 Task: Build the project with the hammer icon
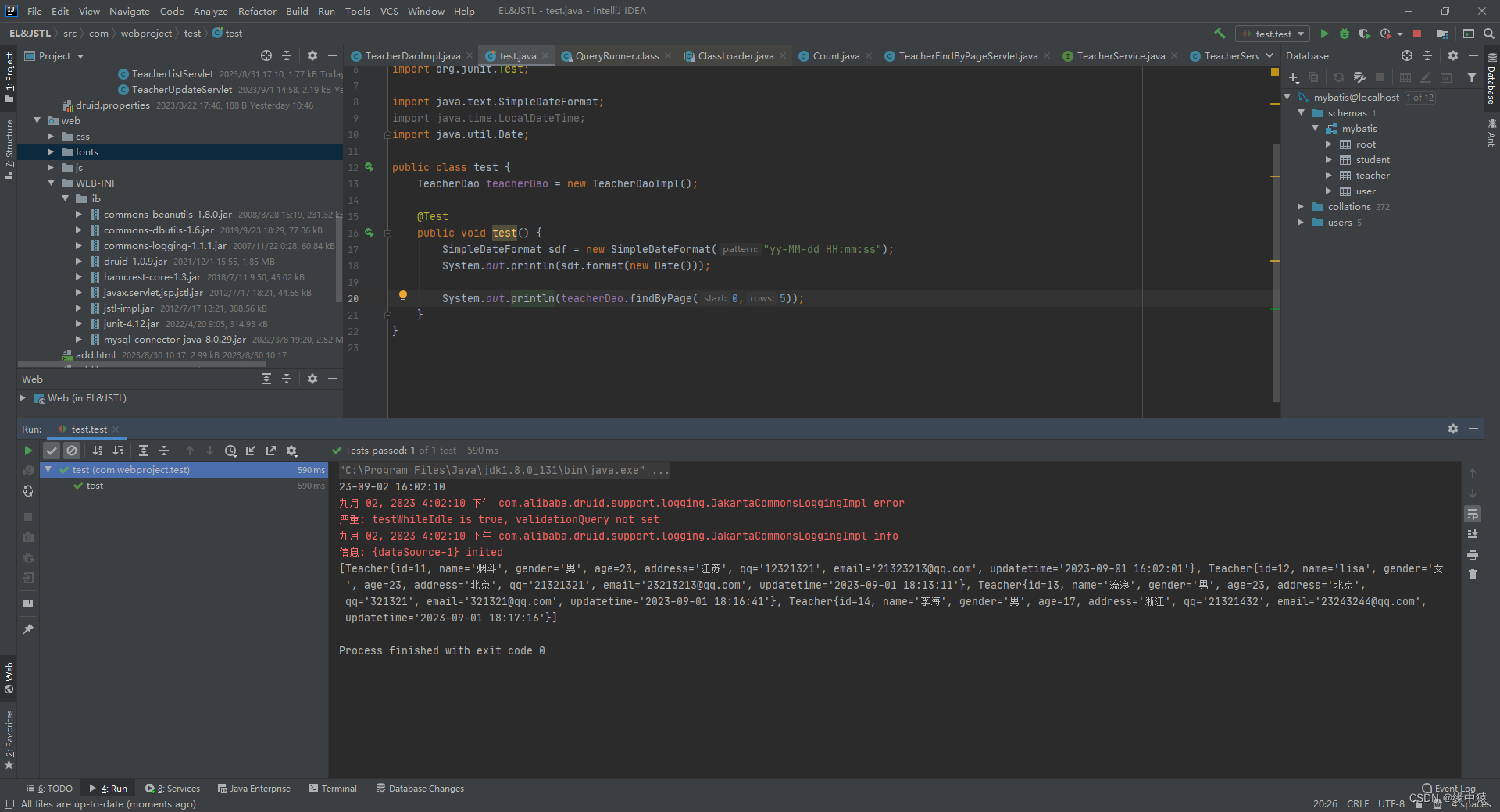point(1220,34)
